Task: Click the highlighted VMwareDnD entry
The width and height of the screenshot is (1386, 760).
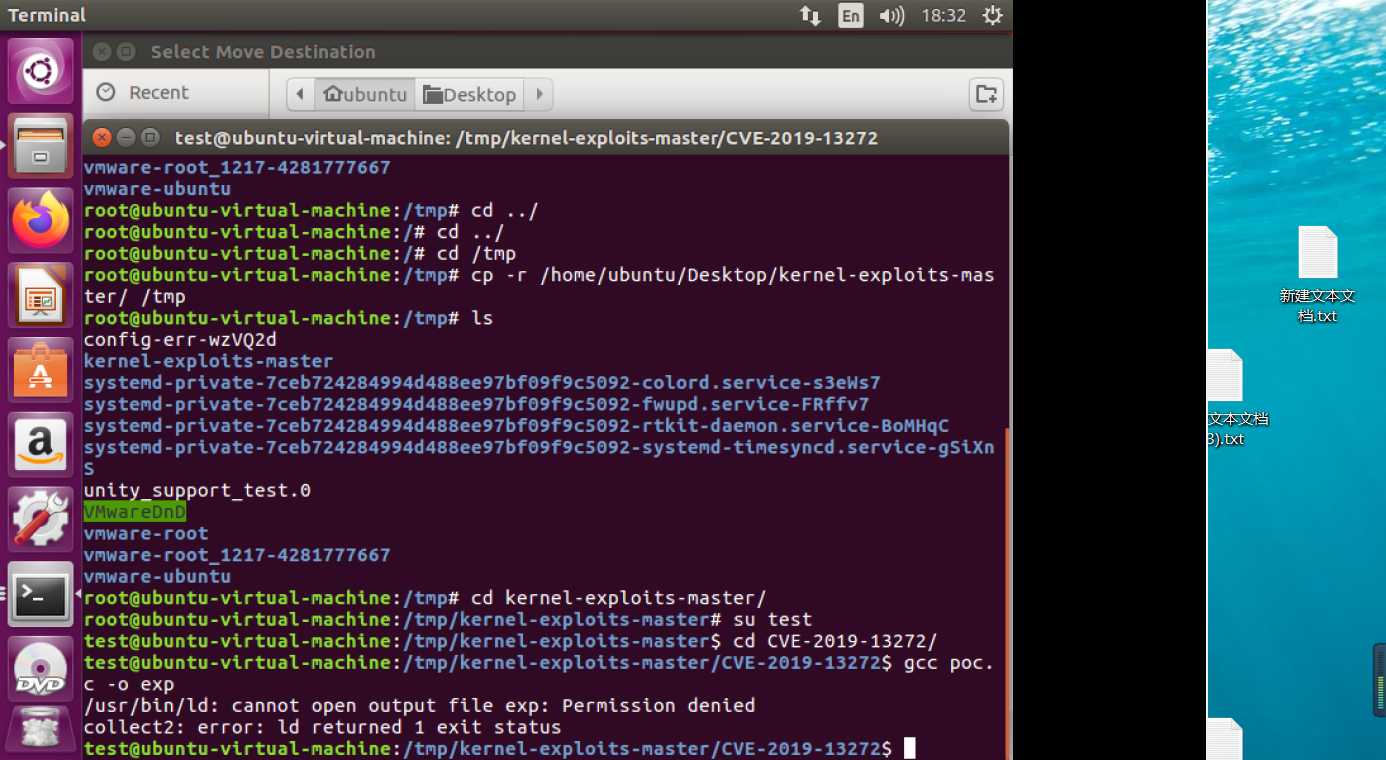Action: tap(135, 512)
